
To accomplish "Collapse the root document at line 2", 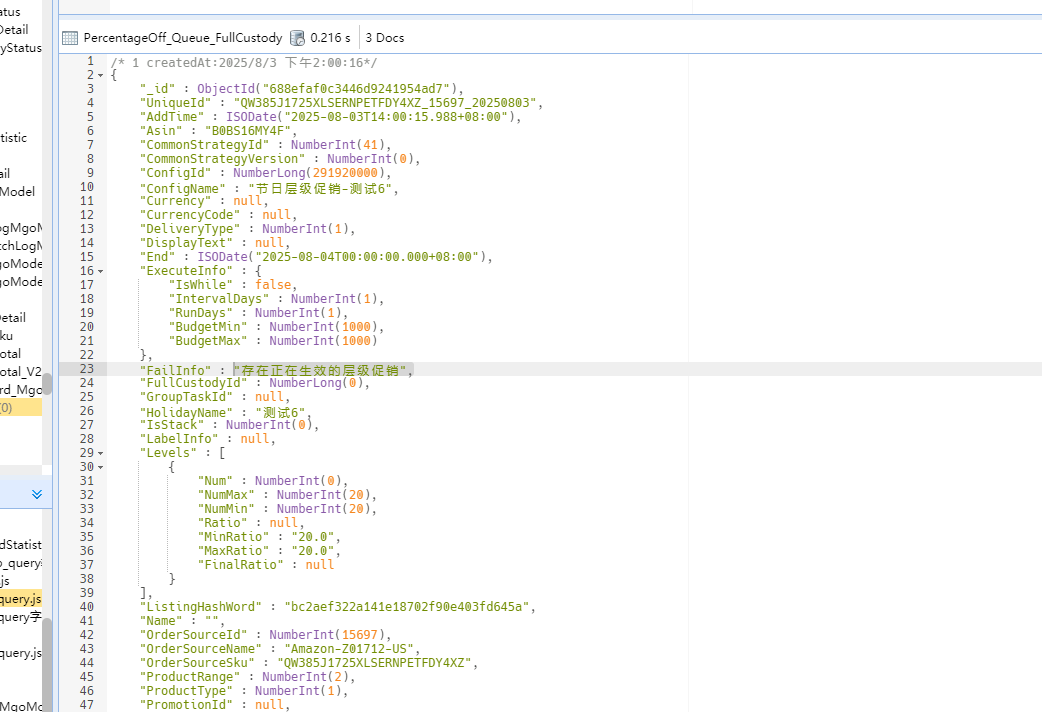I will click(x=100, y=75).
